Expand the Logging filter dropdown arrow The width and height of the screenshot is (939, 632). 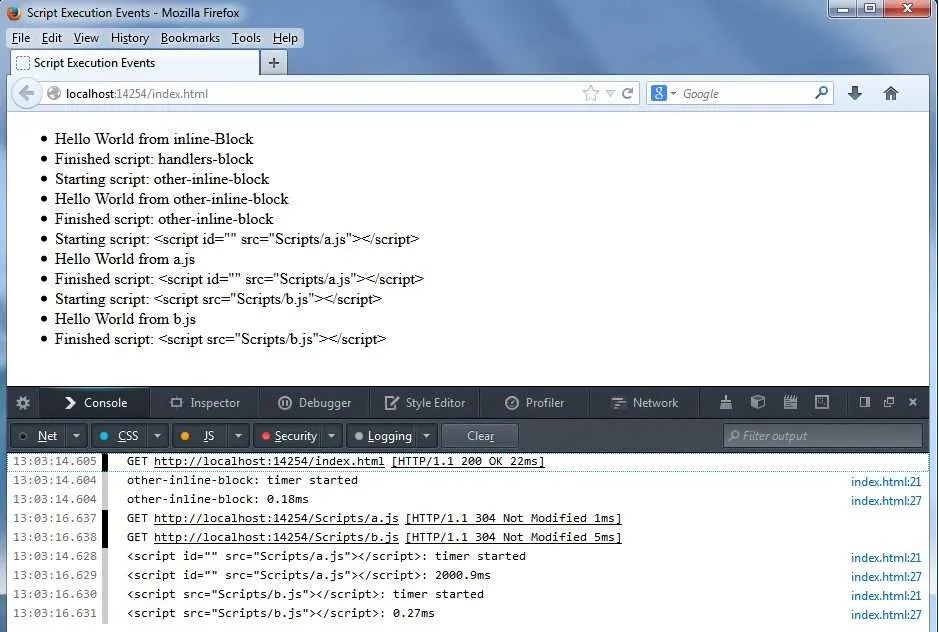427,436
